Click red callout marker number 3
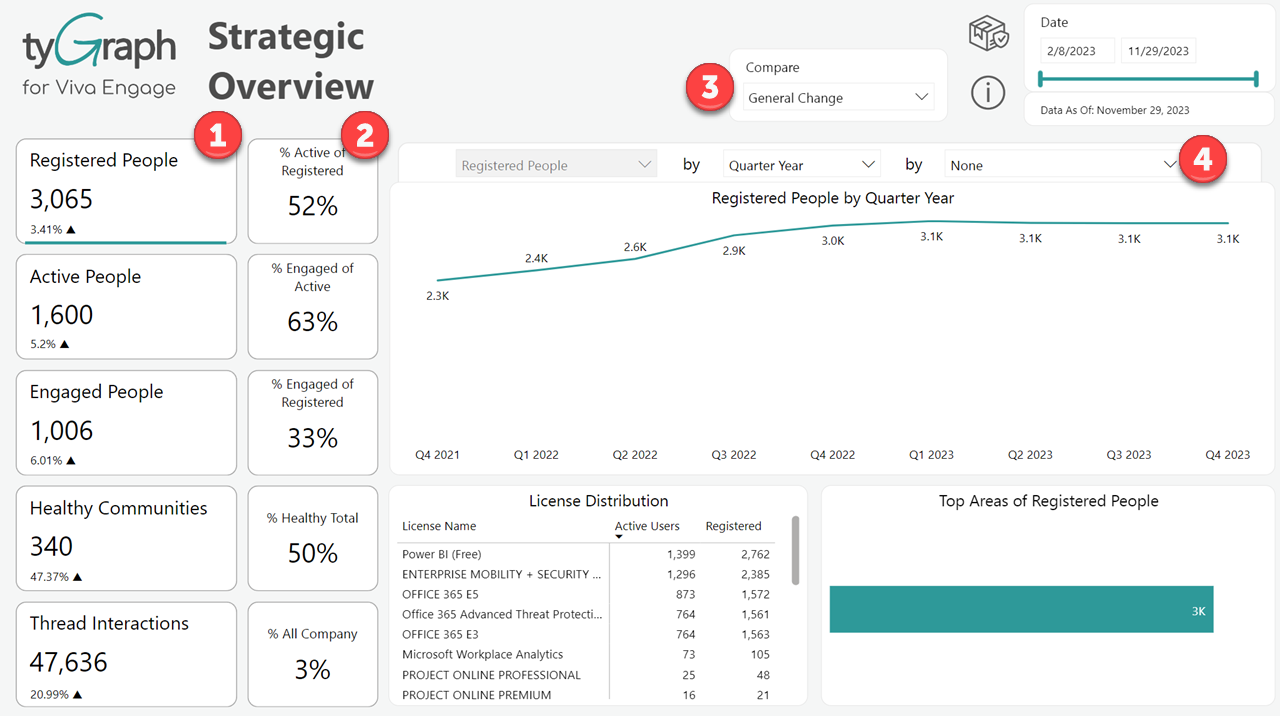Image resolution: width=1280 pixels, height=716 pixels. pos(709,87)
